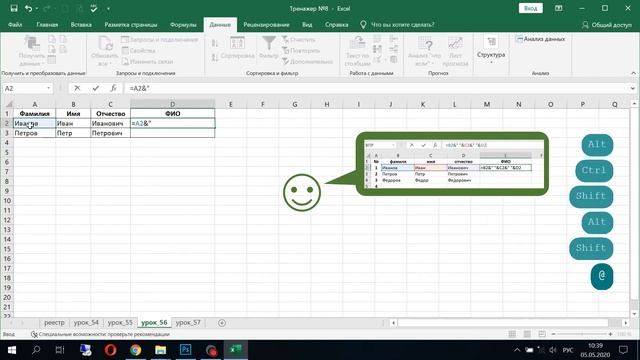Click the sort ascending A-Z icon

(x=215, y=43)
